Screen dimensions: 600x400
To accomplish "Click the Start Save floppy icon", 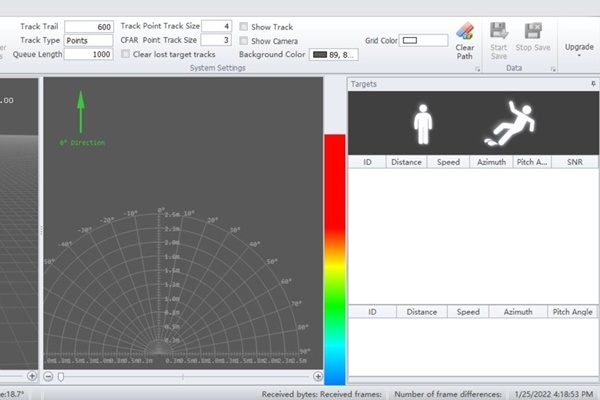I will (x=499, y=31).
